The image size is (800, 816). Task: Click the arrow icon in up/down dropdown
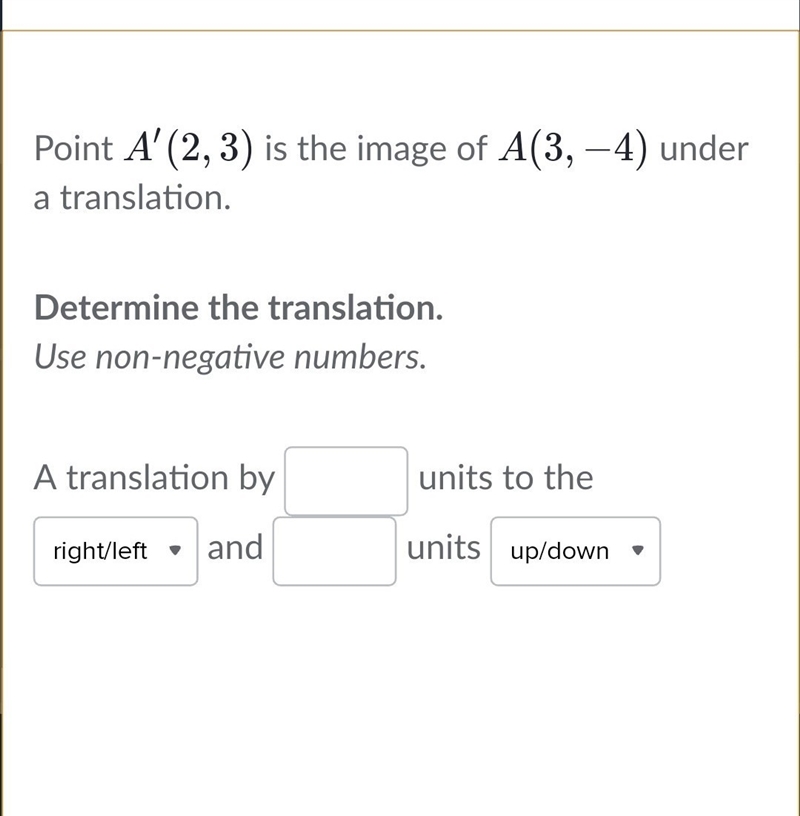click(638, 550)
